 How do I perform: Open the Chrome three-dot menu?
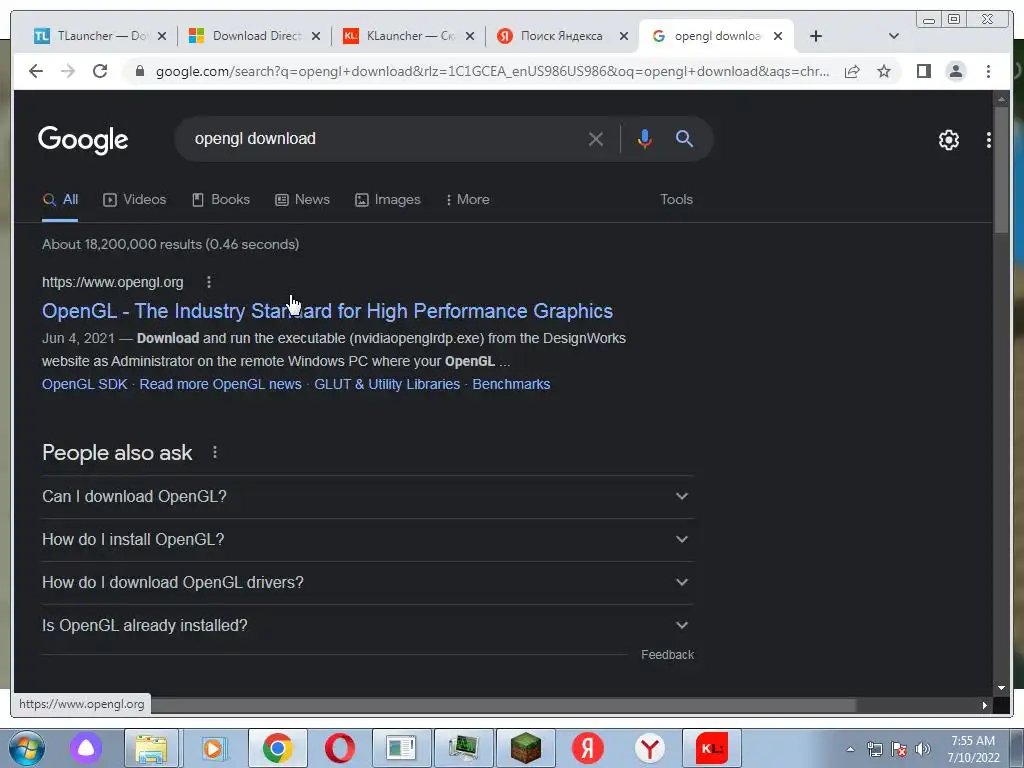(988, 71)
